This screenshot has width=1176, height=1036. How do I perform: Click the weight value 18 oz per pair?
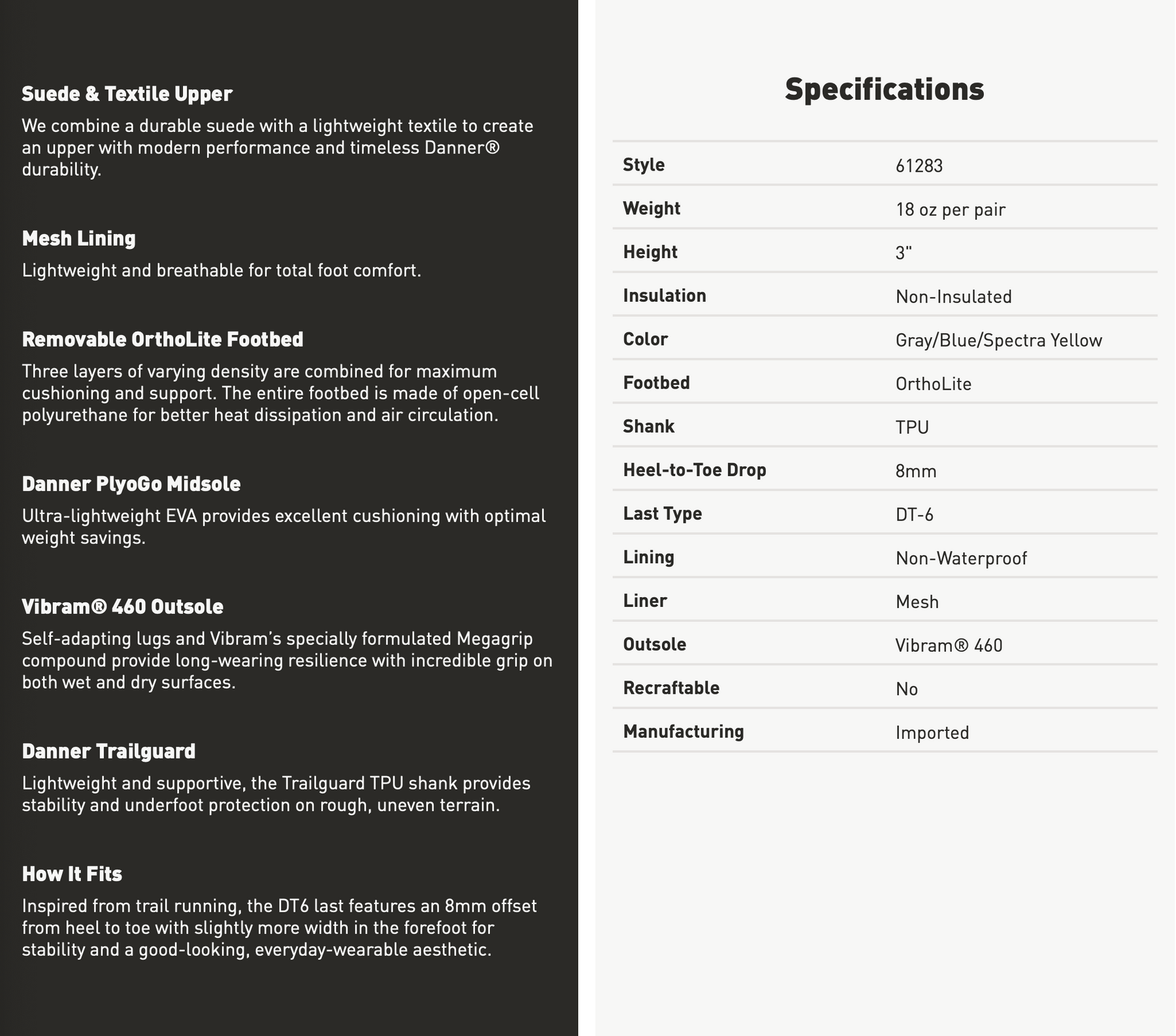[x=950, y=210]
